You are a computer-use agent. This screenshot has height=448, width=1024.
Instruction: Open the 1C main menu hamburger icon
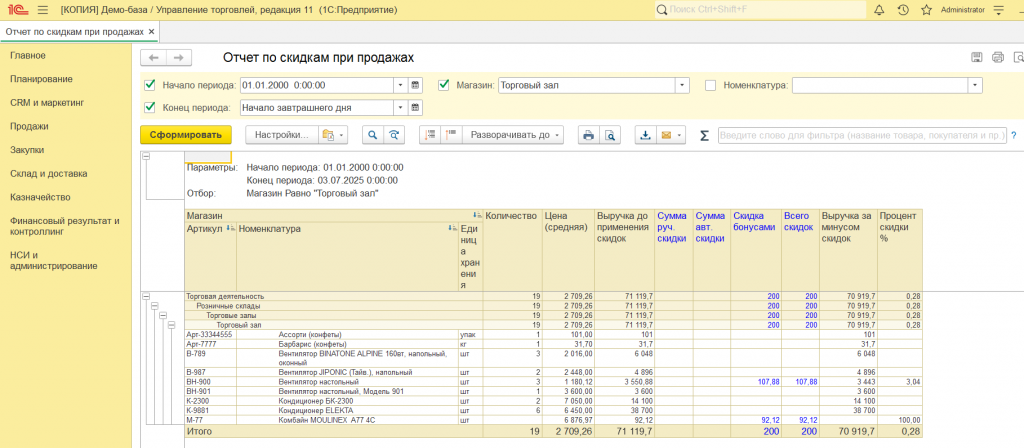click(42, 10)
